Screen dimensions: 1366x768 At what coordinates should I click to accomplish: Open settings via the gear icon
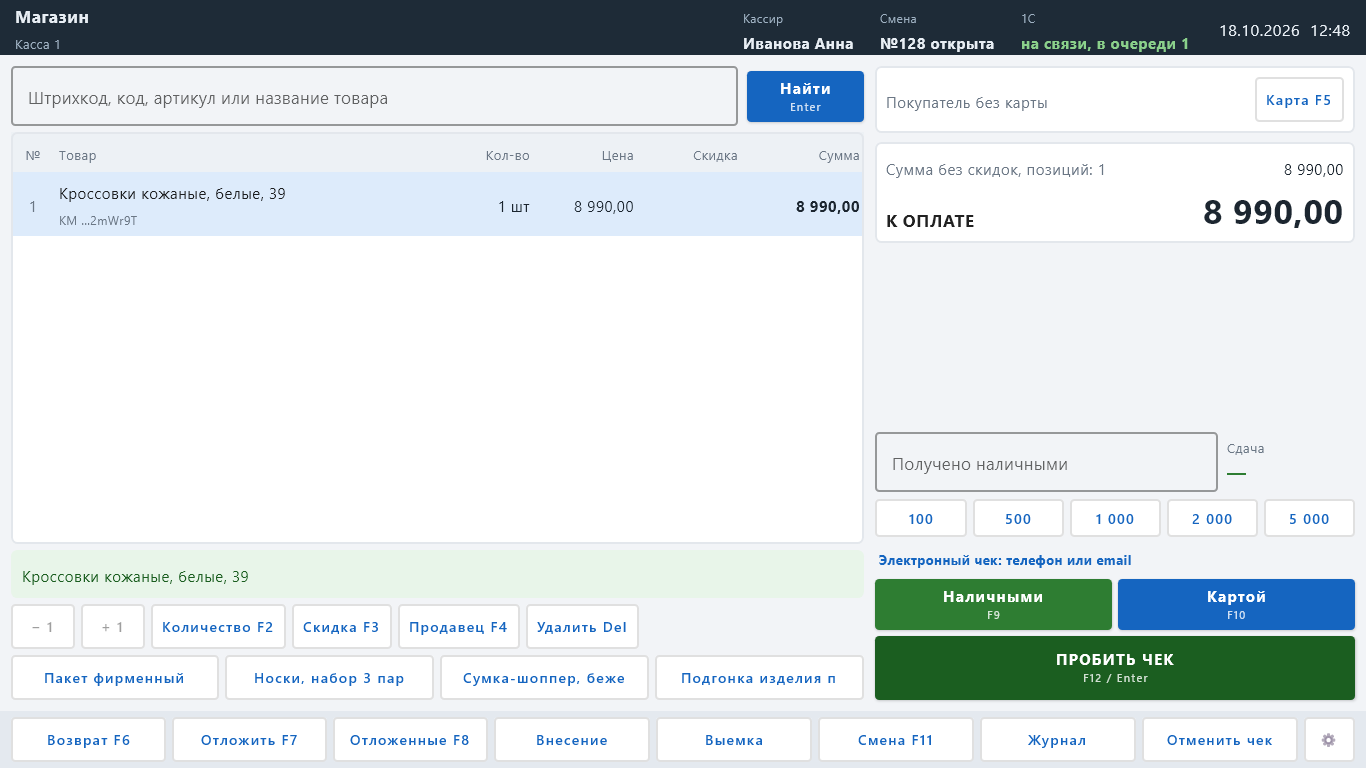click(1329, 740)
